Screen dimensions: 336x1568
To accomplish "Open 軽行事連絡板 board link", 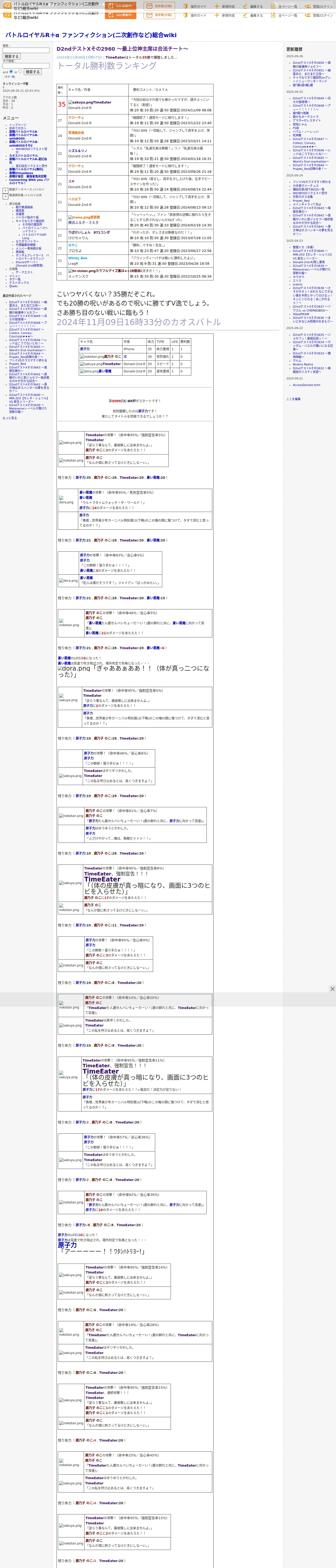I will point(24,207).
